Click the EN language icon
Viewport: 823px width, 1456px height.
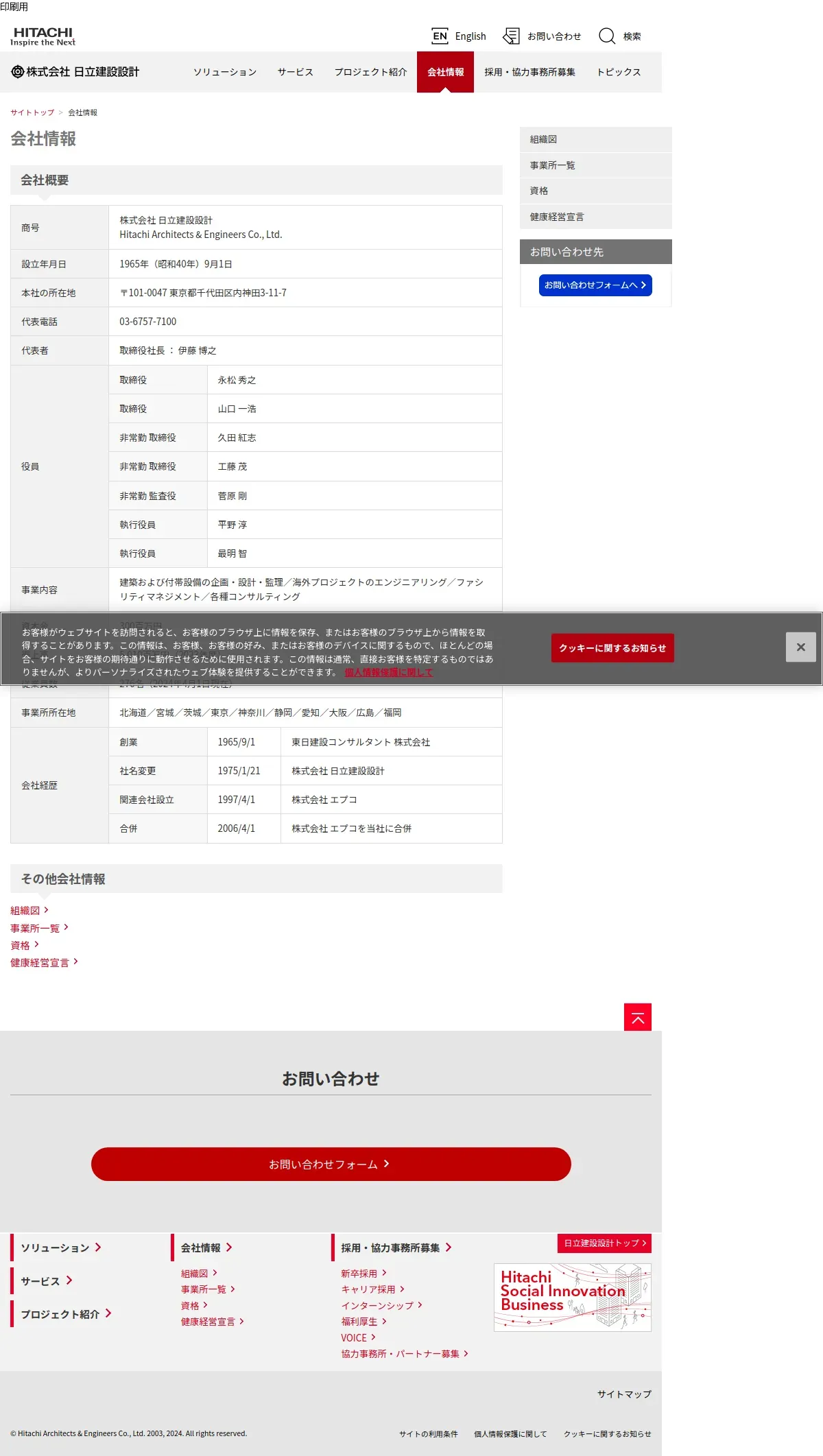point(440,36)
